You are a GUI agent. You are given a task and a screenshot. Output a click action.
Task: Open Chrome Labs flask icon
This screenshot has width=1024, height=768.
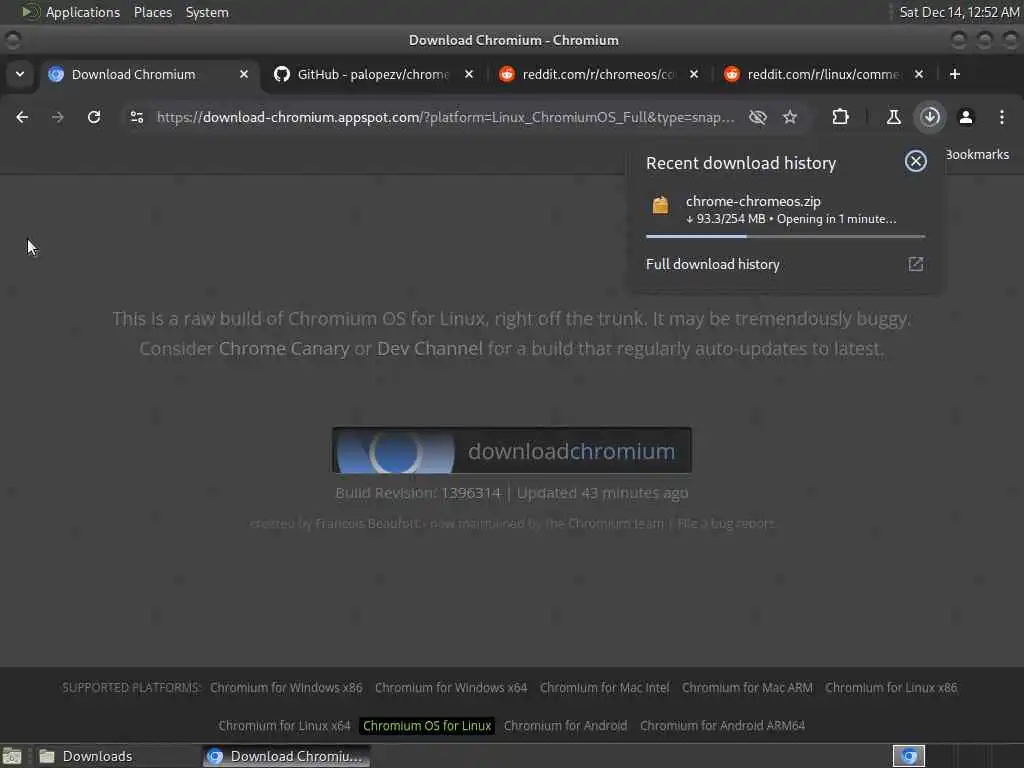pos(893,117)
